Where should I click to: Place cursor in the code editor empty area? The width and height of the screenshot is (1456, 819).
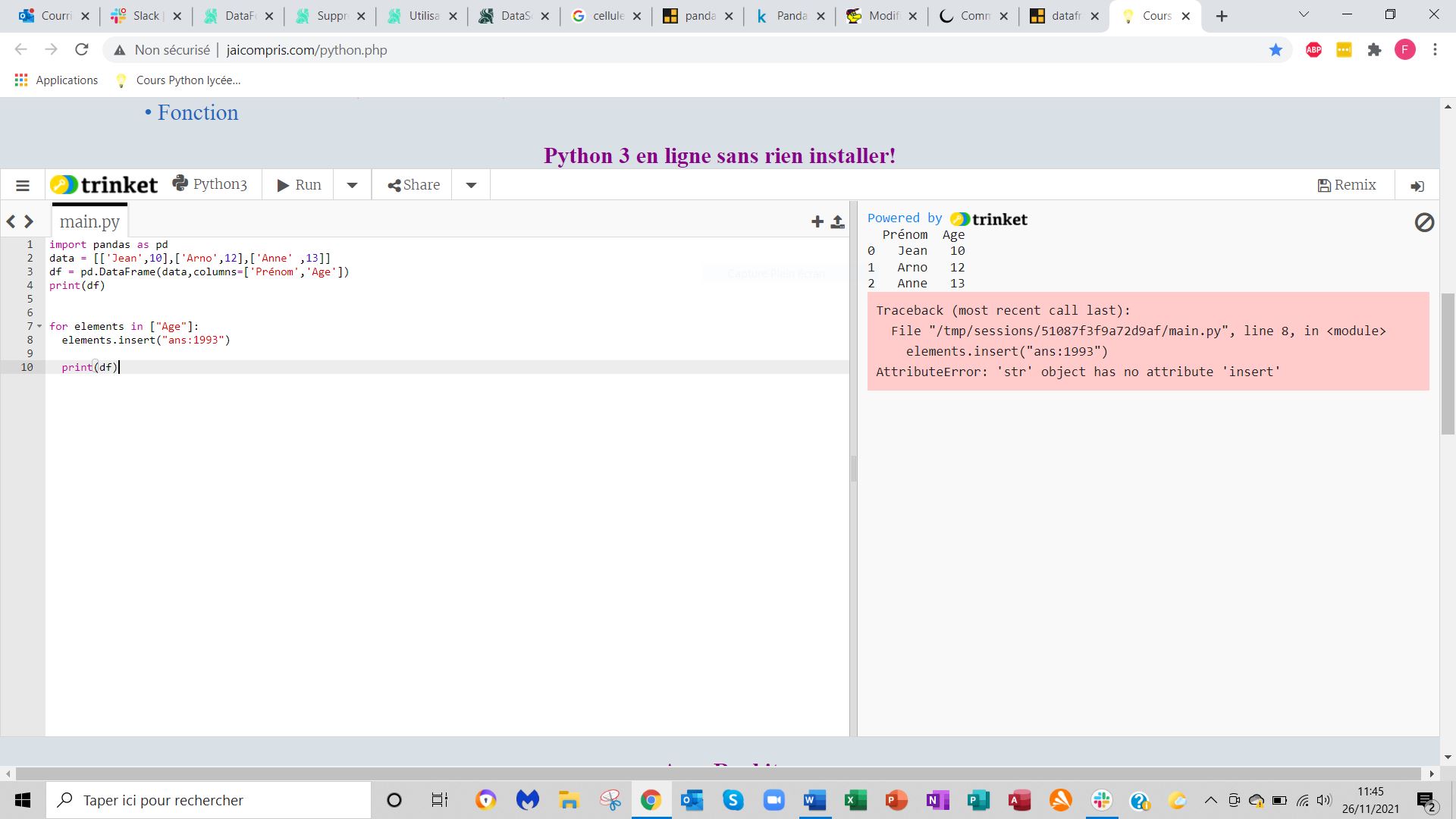pyautogui.click(x=447, y=554)
